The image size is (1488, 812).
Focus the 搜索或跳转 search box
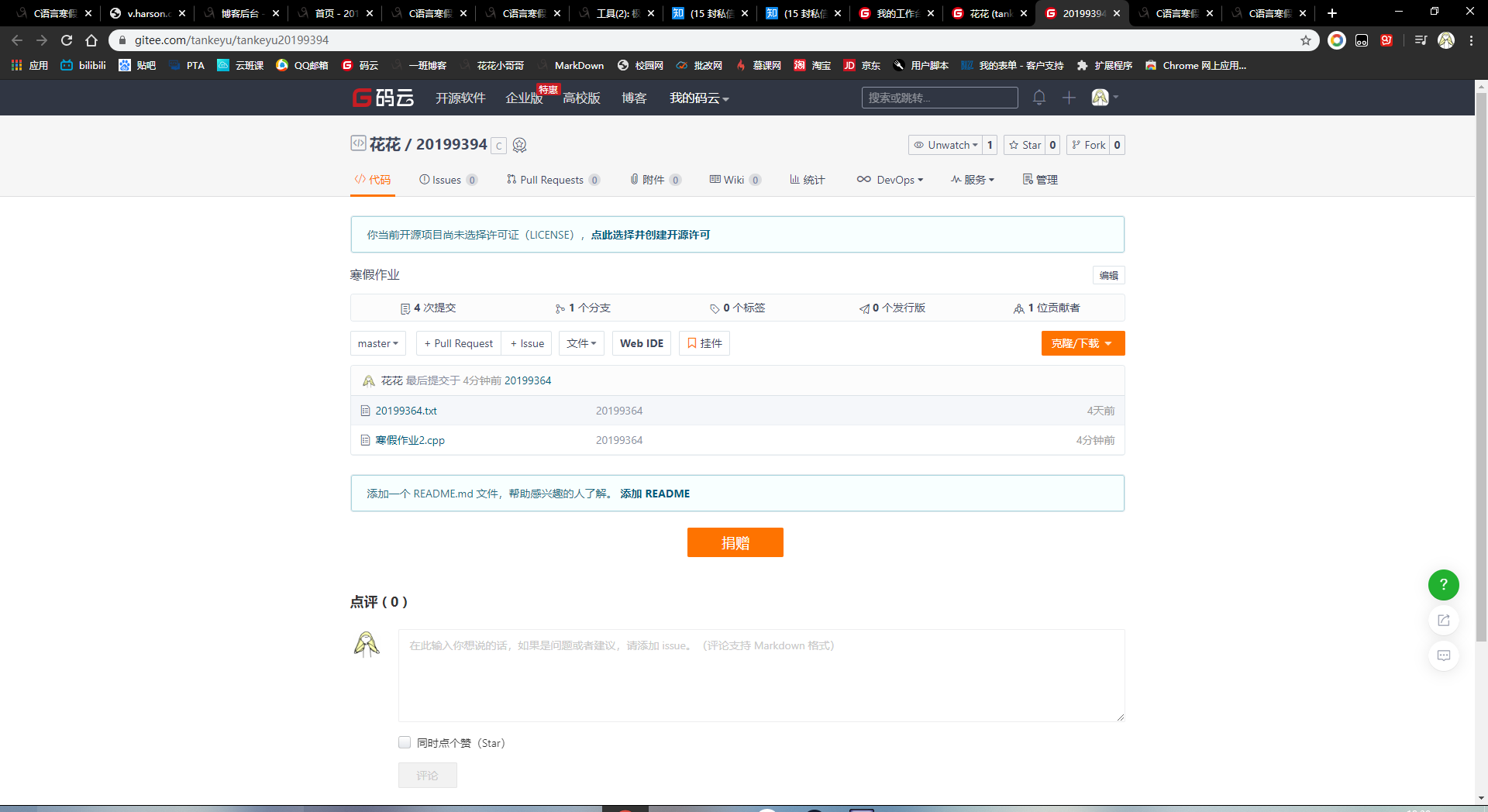(939, 98)
